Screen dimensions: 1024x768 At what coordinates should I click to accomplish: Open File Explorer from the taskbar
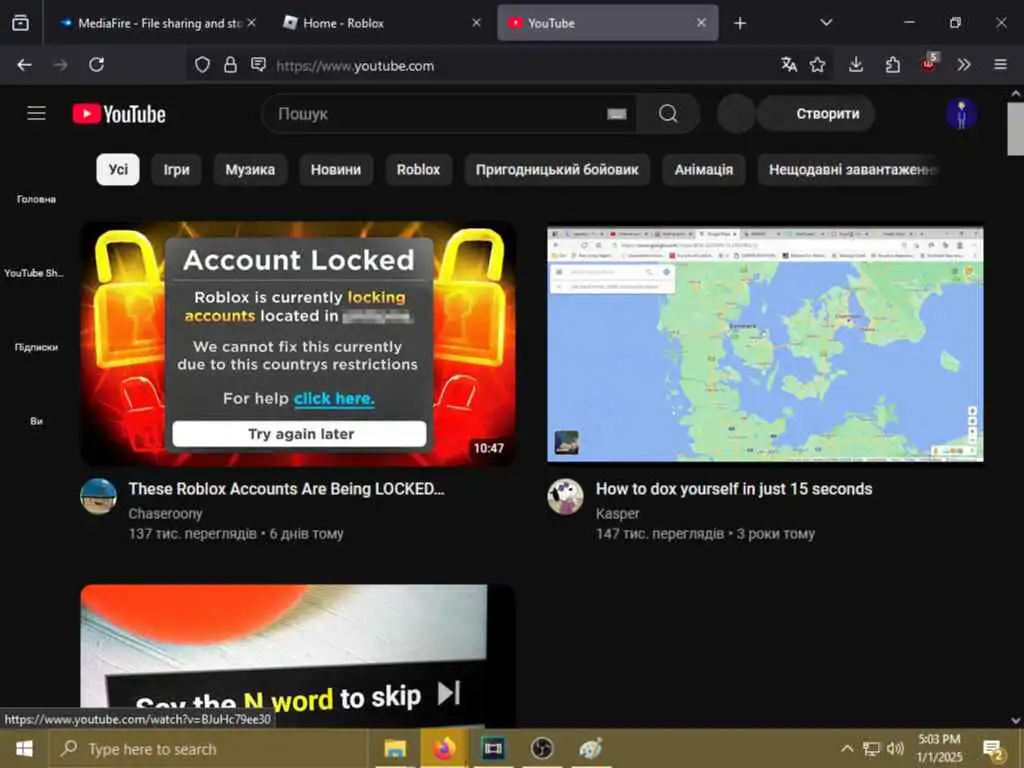tap(395, 748)
